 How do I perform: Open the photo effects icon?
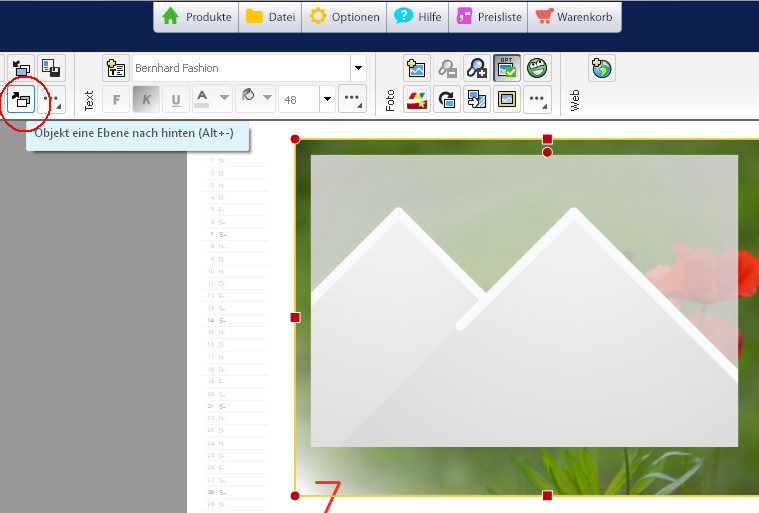417,100
